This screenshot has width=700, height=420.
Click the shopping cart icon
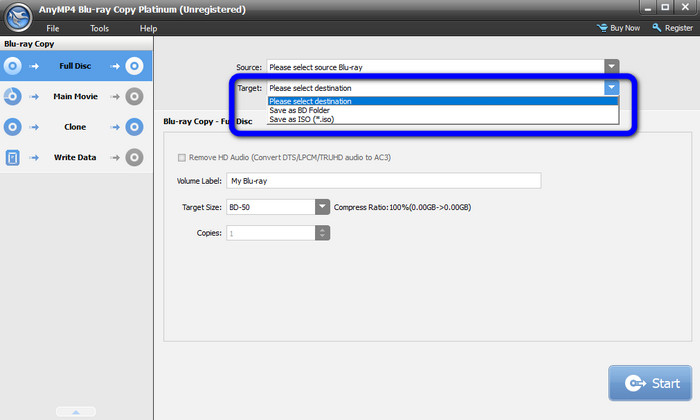coord(602,28)
